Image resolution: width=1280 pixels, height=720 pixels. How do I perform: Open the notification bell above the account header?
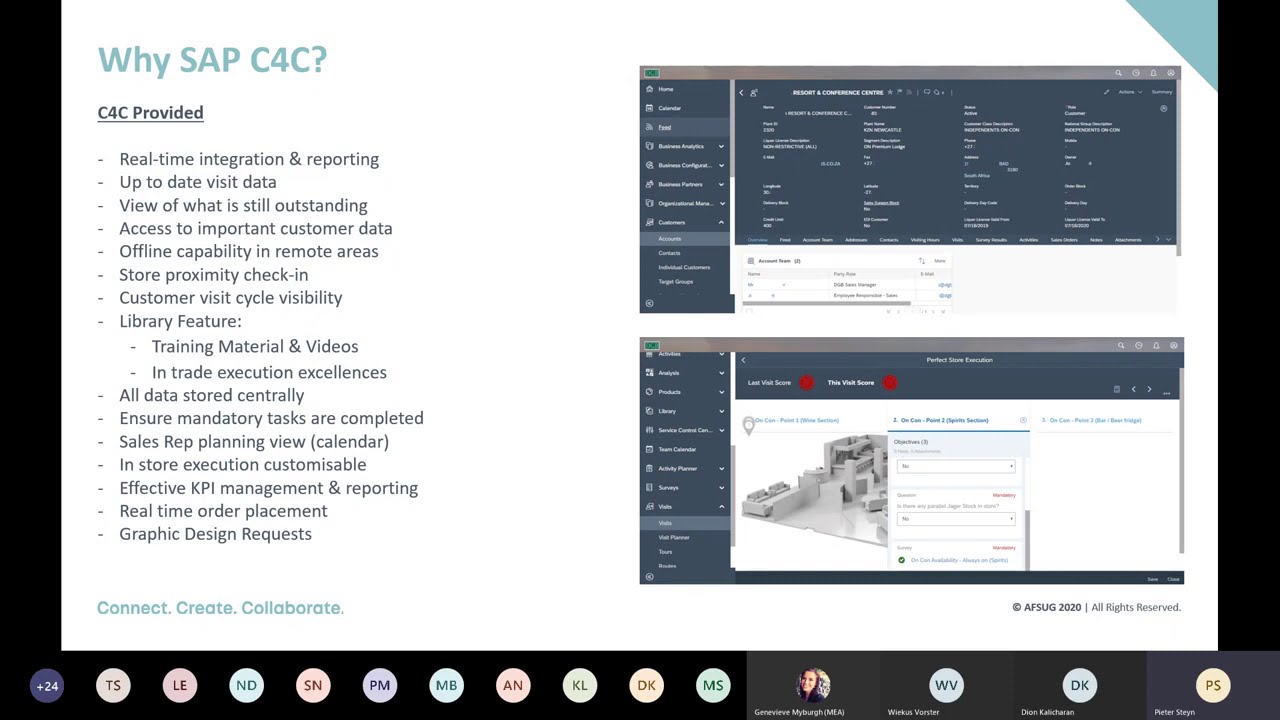tap(1153, 73)
